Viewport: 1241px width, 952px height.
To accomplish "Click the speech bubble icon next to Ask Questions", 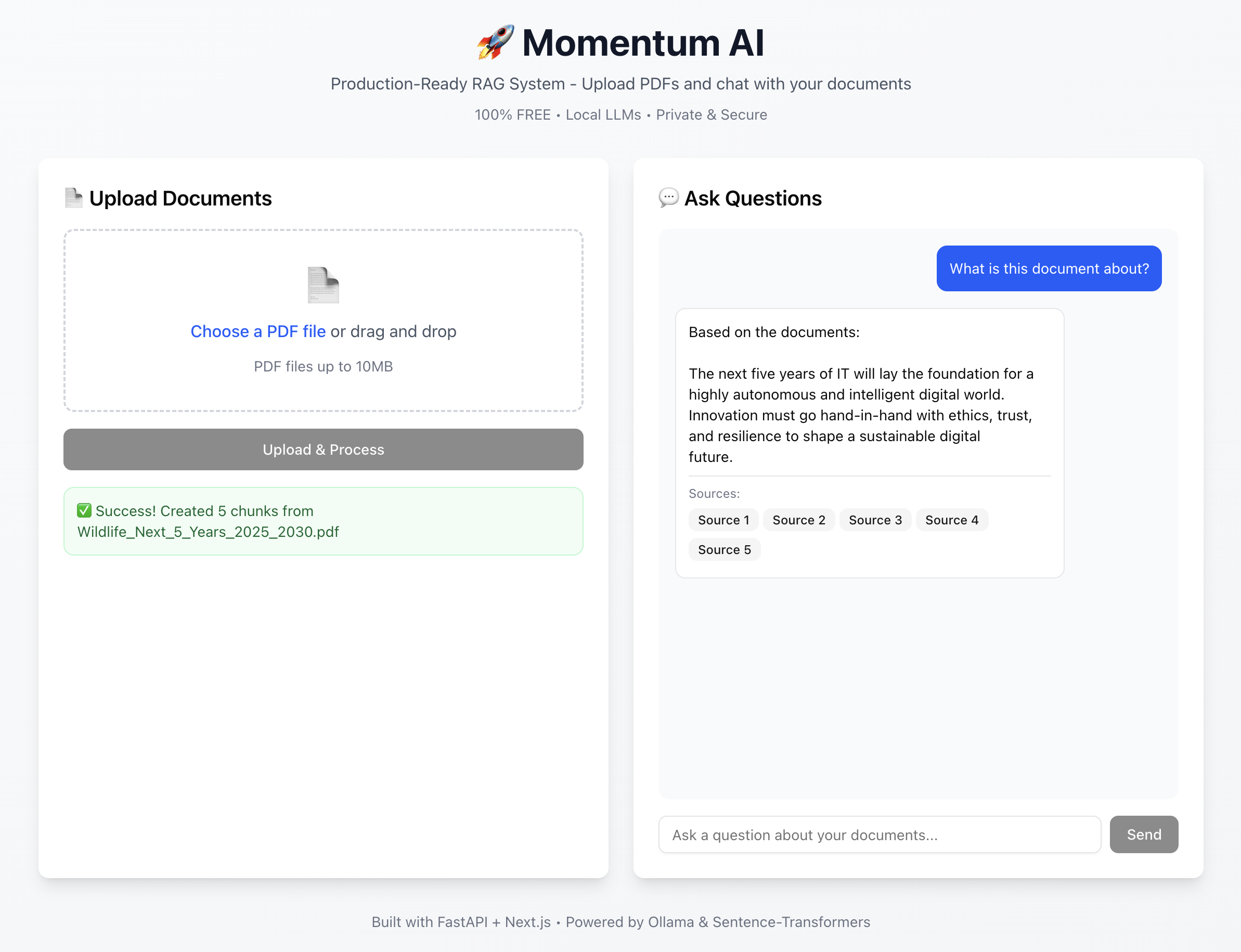I will coord(668,198).
